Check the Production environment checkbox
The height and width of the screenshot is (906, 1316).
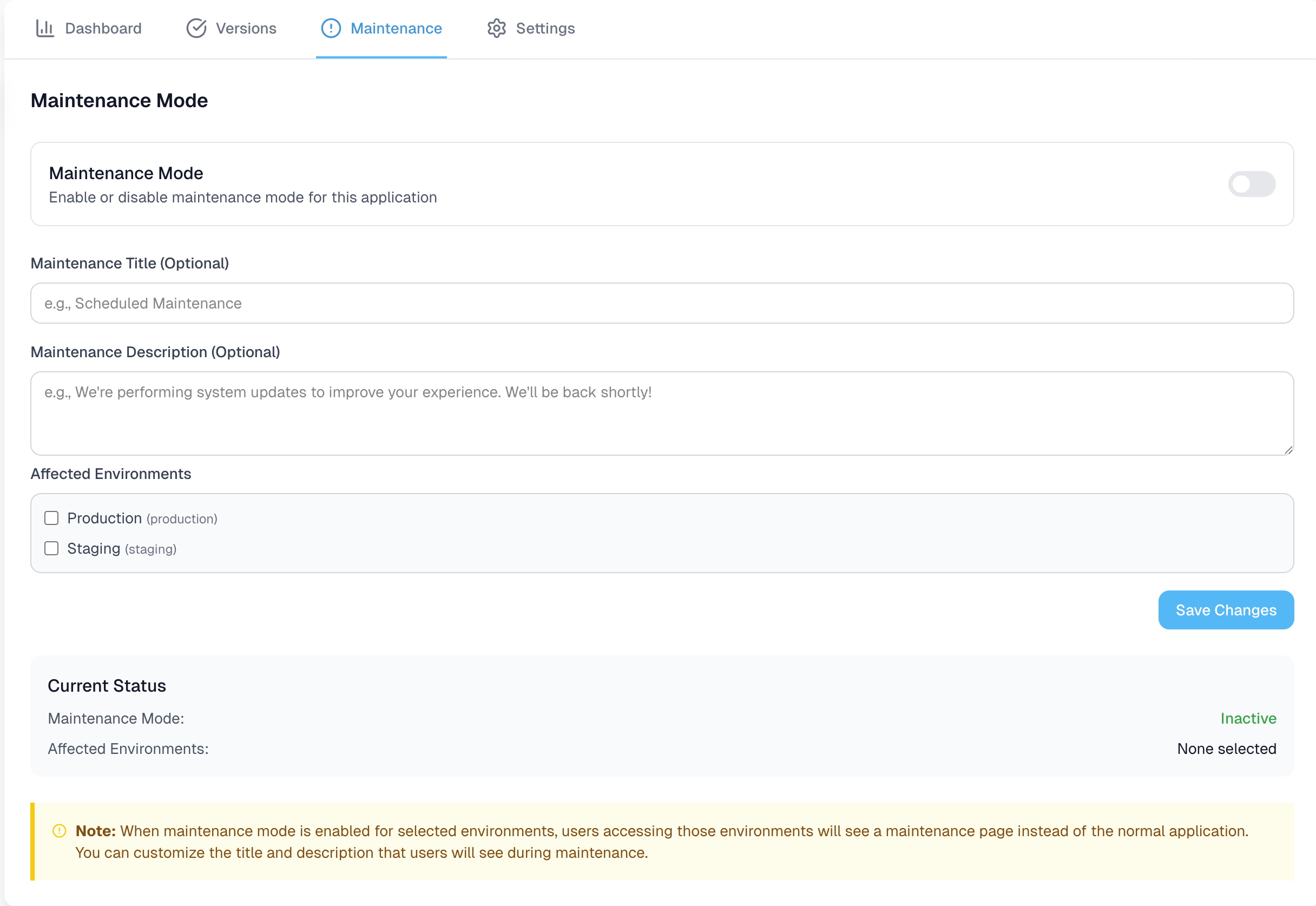tap(51, 518)
